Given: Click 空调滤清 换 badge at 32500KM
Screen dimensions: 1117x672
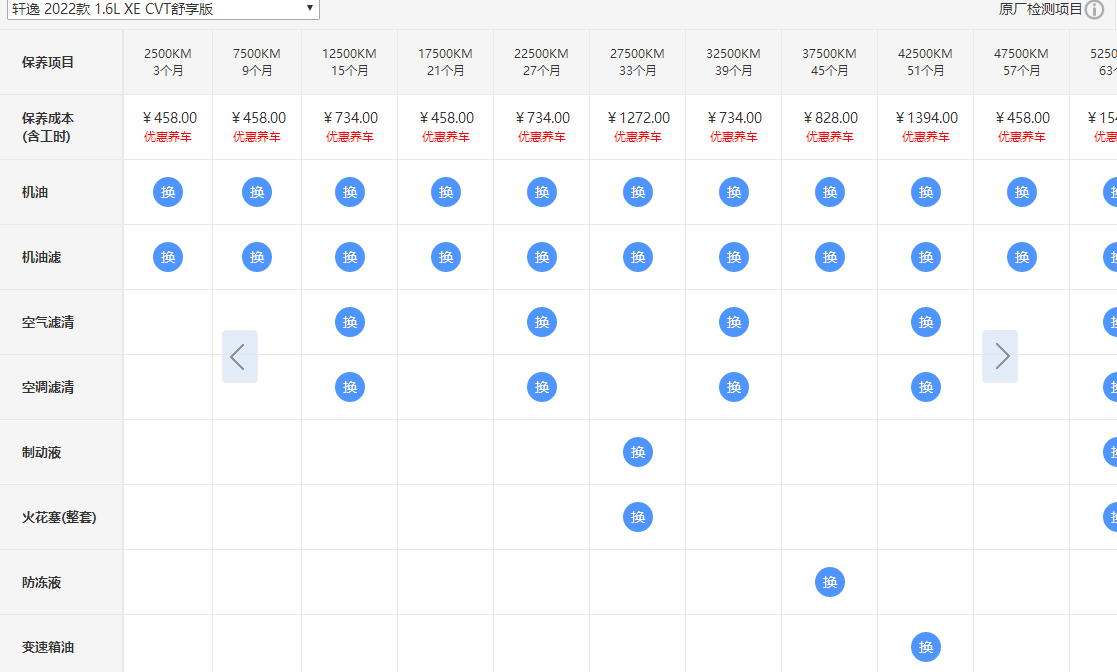Looking at the screenshot, I should [x=734, y=387].
